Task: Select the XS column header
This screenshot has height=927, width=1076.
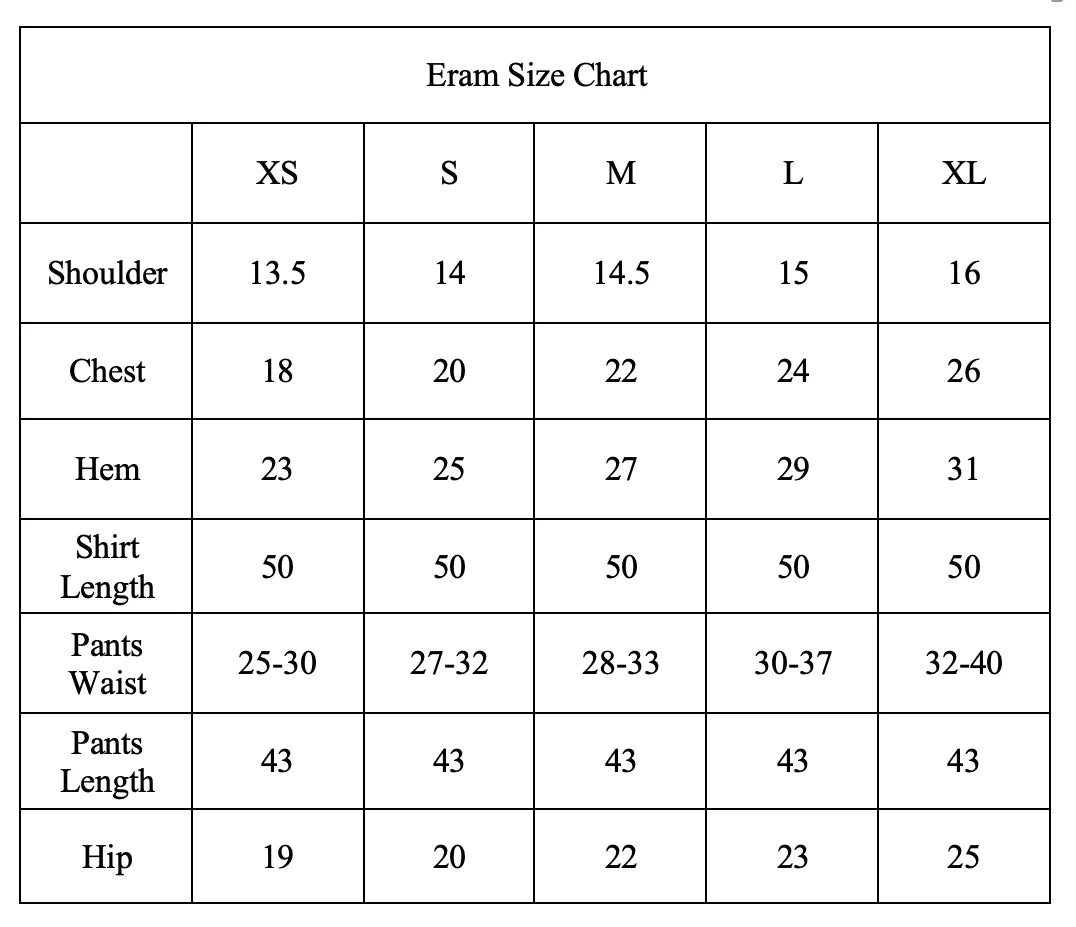Action: [277, 174]
